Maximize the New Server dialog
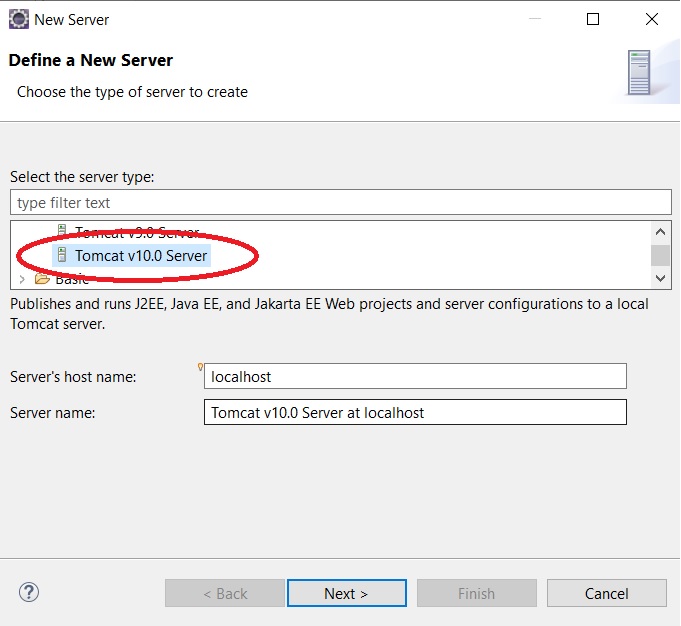681x626 pixels. tap(593, 19)
